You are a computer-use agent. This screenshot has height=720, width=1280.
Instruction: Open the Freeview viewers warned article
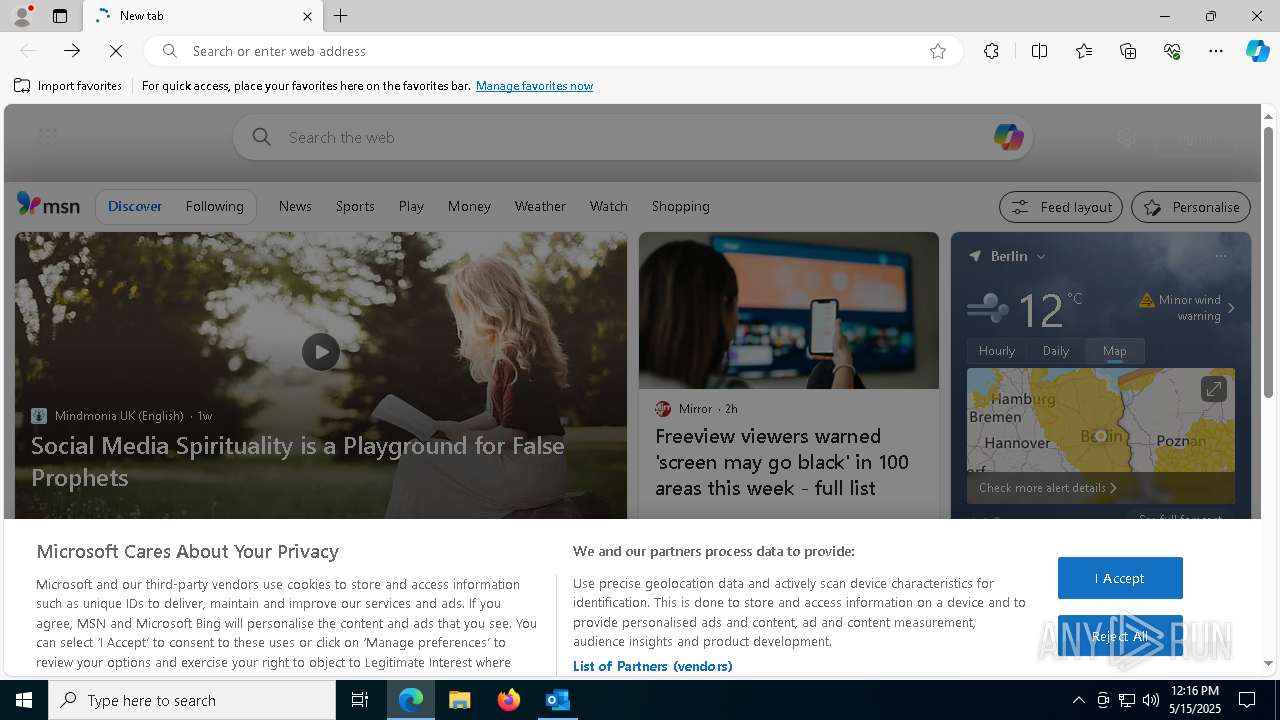click(x=782, y=462)
